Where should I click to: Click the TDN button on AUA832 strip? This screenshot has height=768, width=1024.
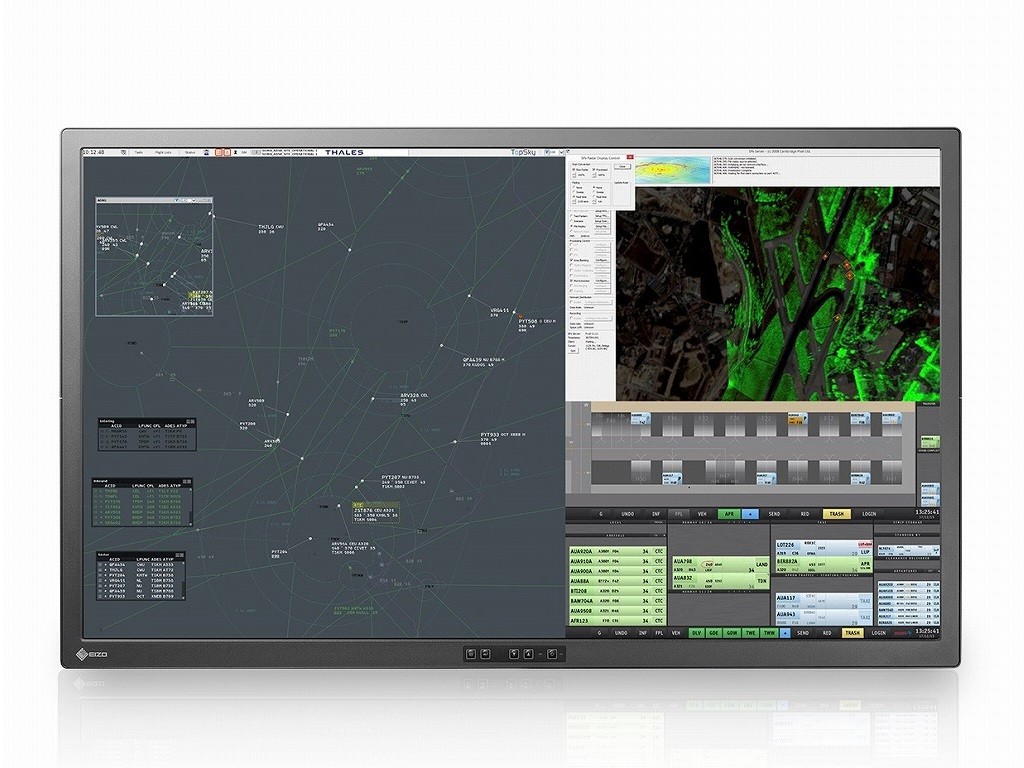pos(761,581)
